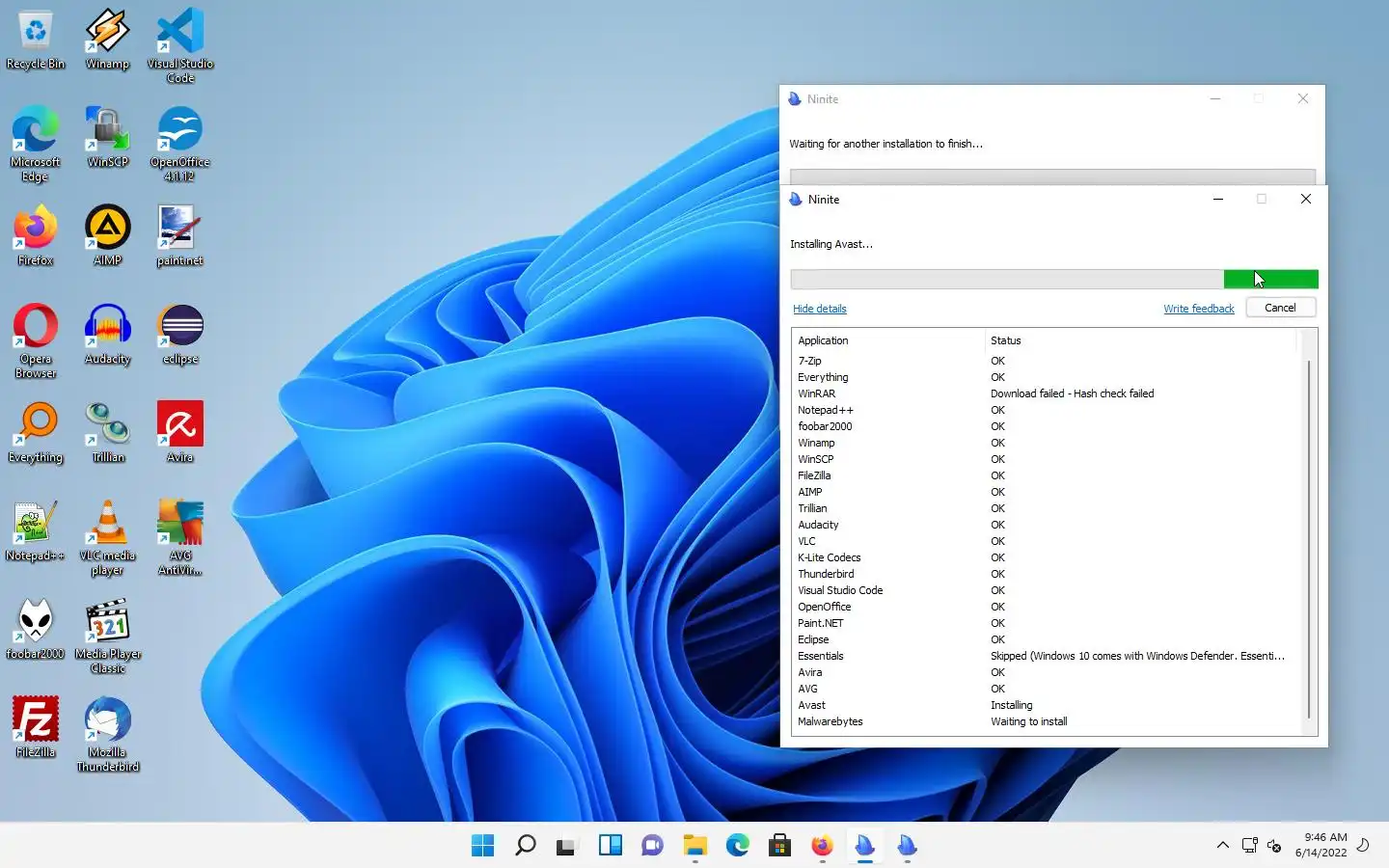This screenshot has width=1389, height=868.
Task: Select the Thunderbird row in details list
Action: tap(1047, 574)
